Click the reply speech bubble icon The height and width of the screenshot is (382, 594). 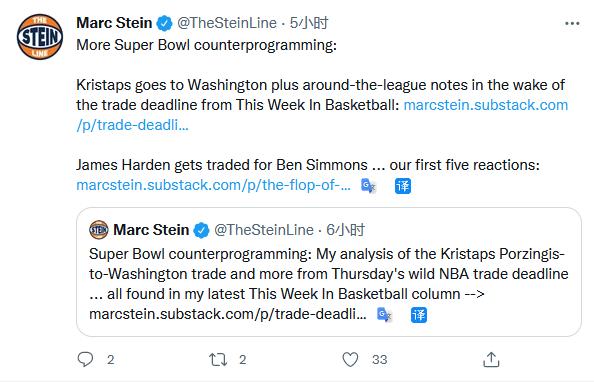pos(85,359)
